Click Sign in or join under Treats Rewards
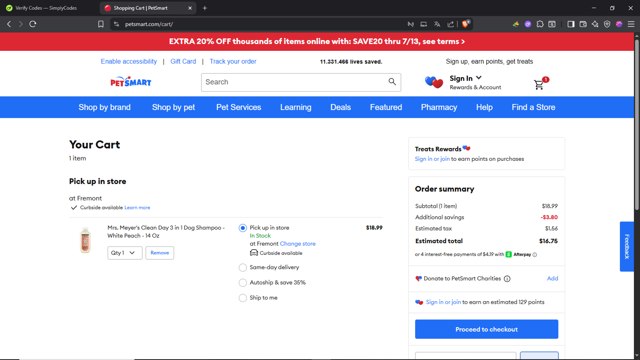The height and width of the screenshot is (360, 640). (432, 159)
